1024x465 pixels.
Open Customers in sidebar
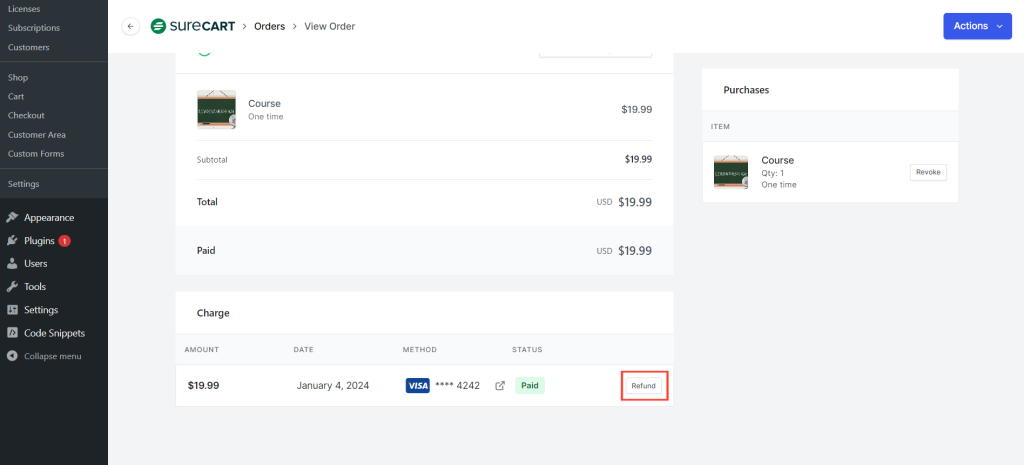pyautogui.click(x=28, y=47)
